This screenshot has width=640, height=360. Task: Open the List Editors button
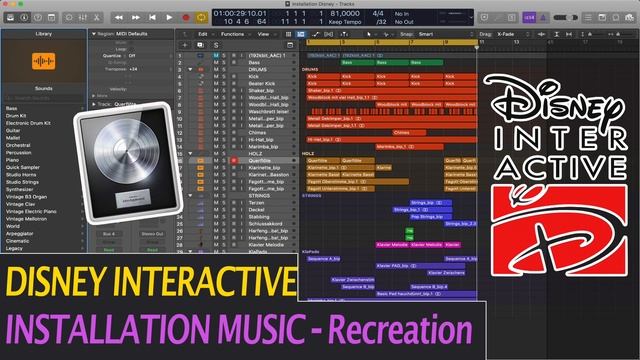coord(588,18)
